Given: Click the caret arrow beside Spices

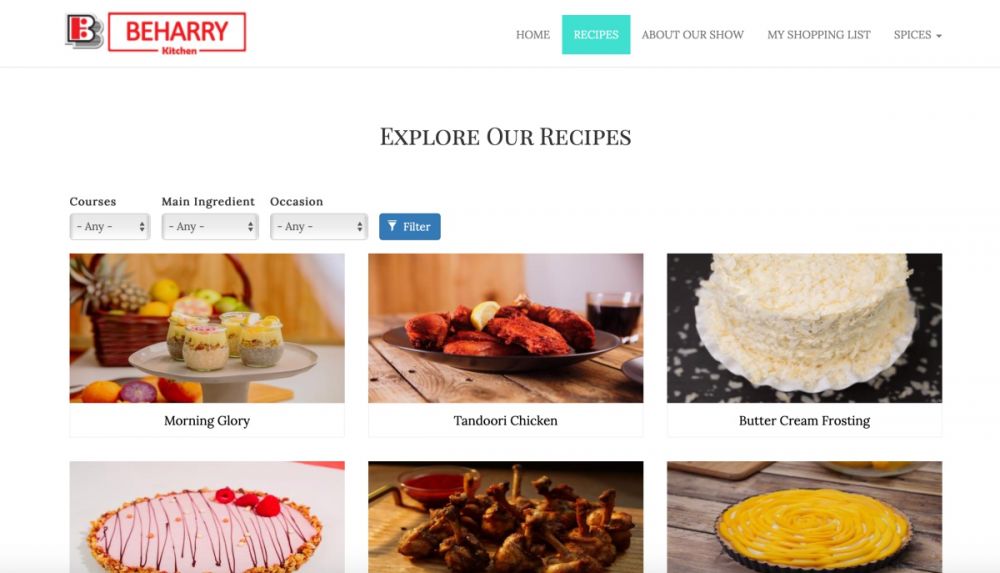Looking at the screenshot, I should coord(939,36).
